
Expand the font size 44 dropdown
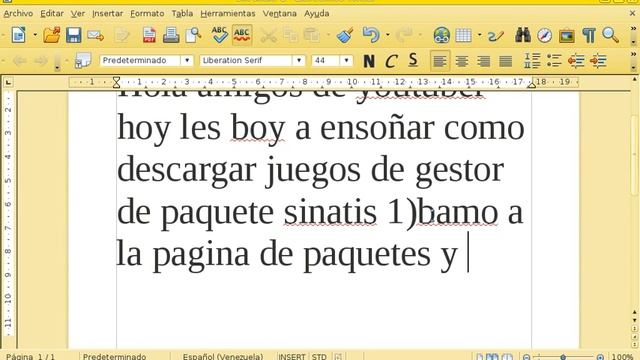[347, 60]
